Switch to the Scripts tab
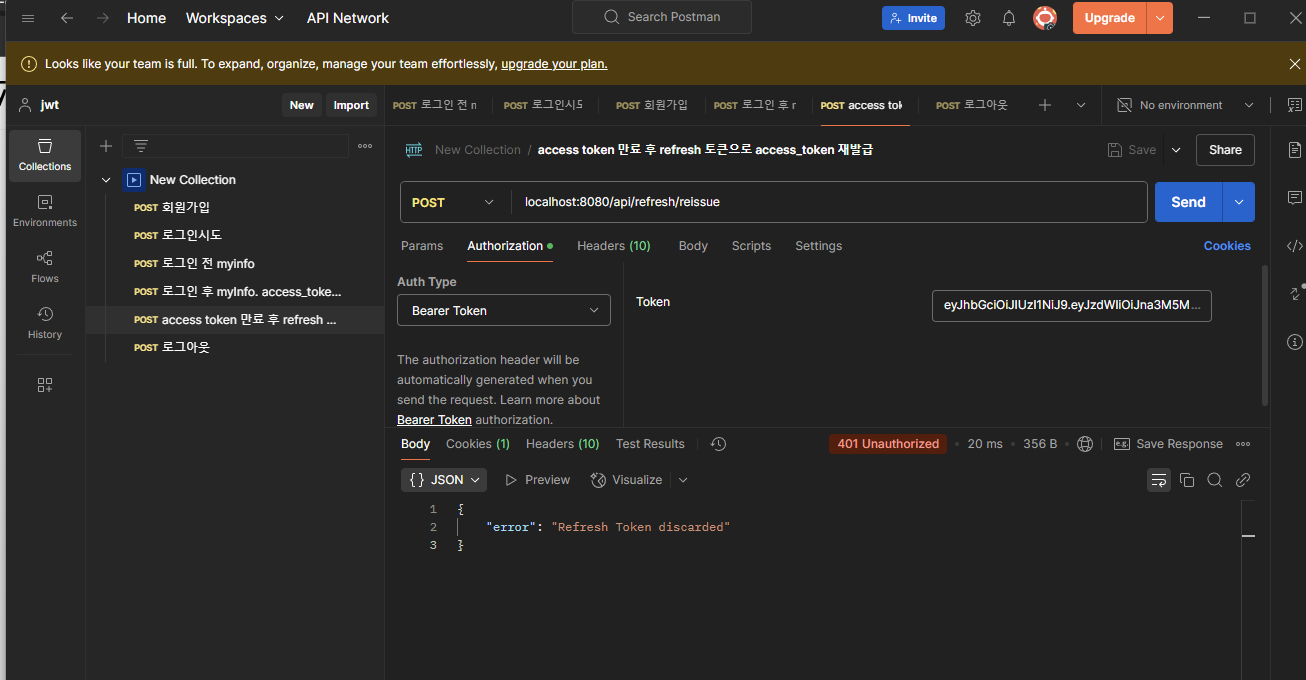1306x680 pixels. point(751,246)
